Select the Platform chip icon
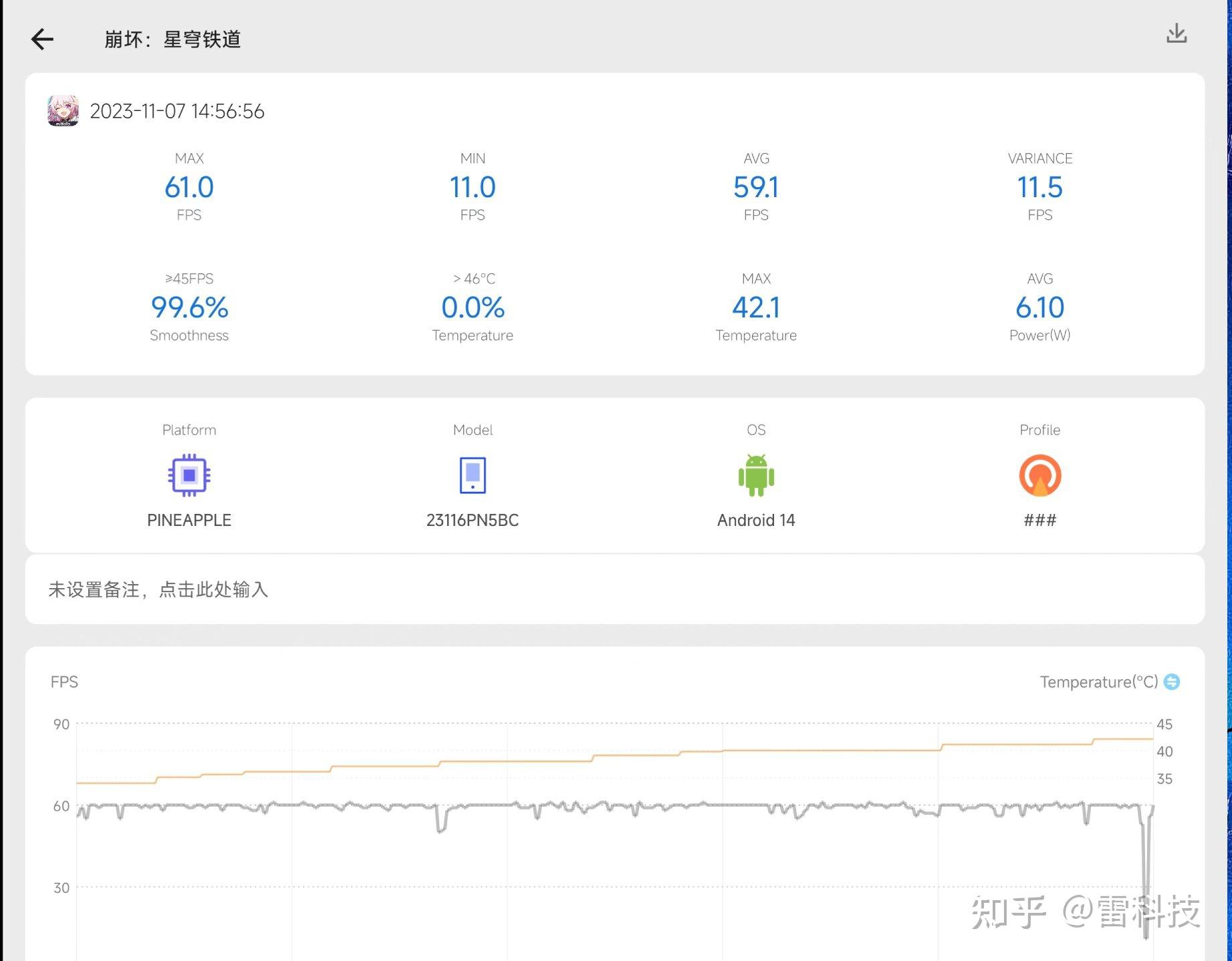Screen dimensions: 1232x961 click(x=189, y=475)
